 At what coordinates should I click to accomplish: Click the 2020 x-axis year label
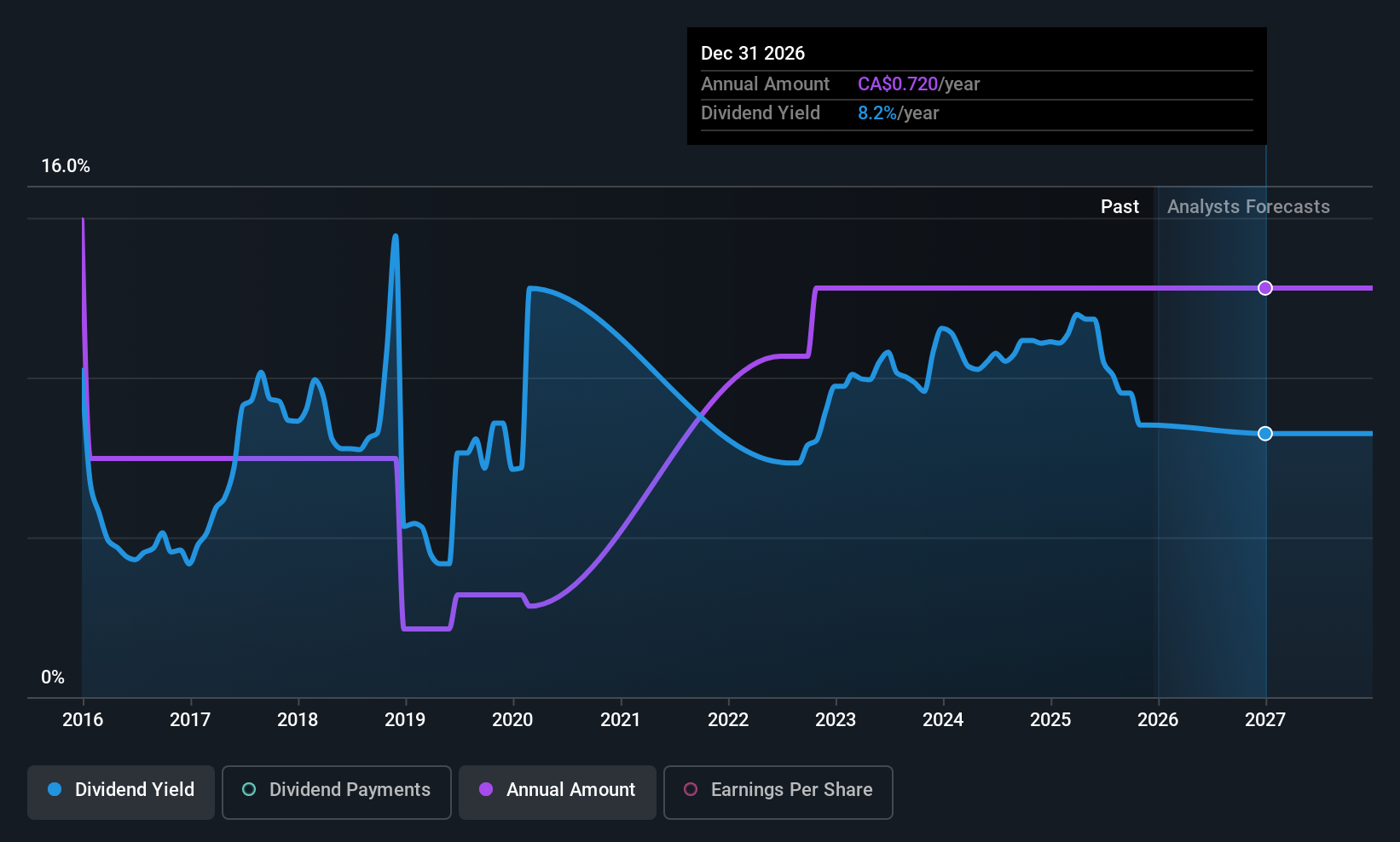(x=512, y=720)
